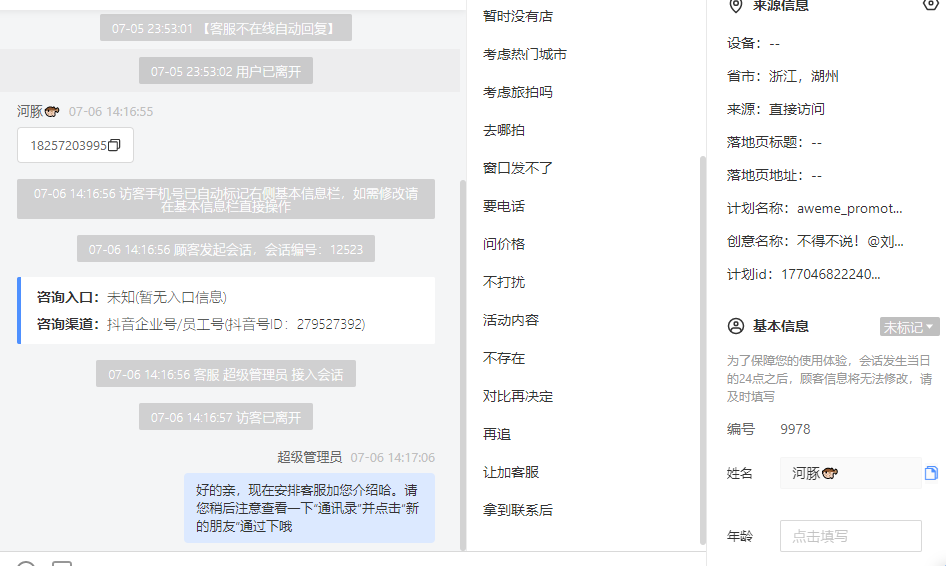The image size is (946, 566).
Task: Choose quick reply 对比再决定
Action: 518,396
